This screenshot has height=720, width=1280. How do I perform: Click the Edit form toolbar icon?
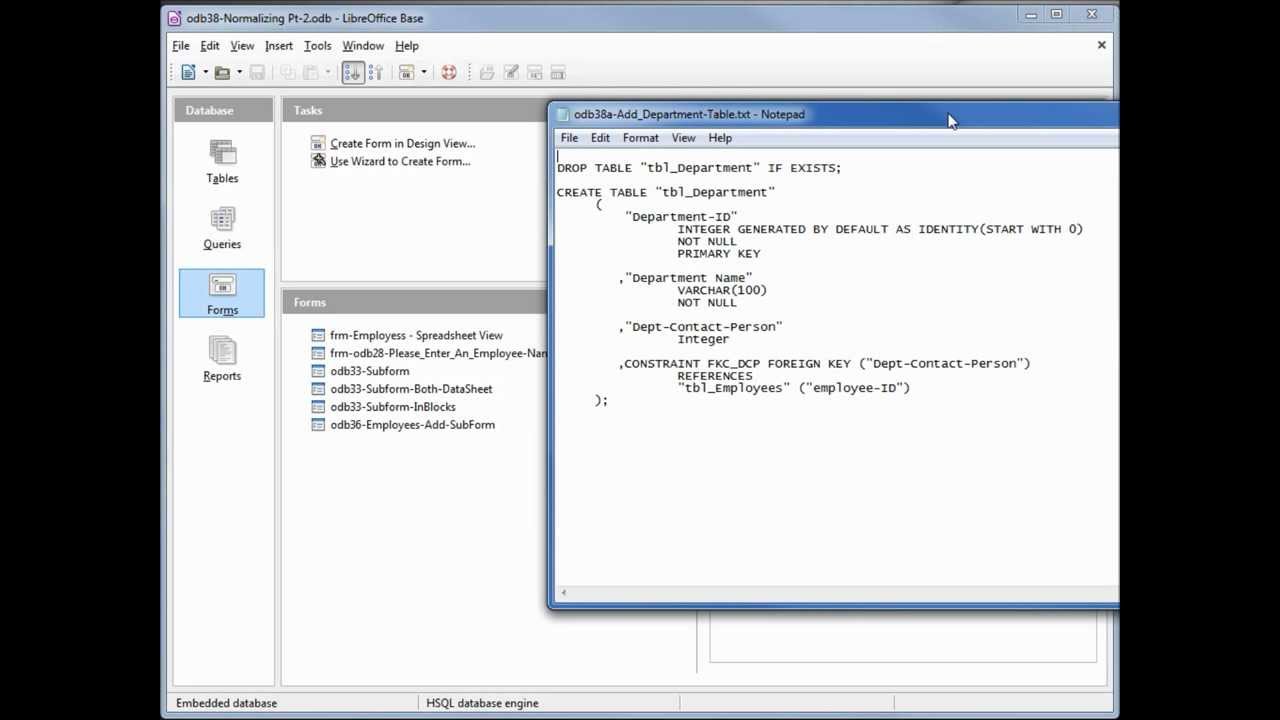tap(511, 72)
